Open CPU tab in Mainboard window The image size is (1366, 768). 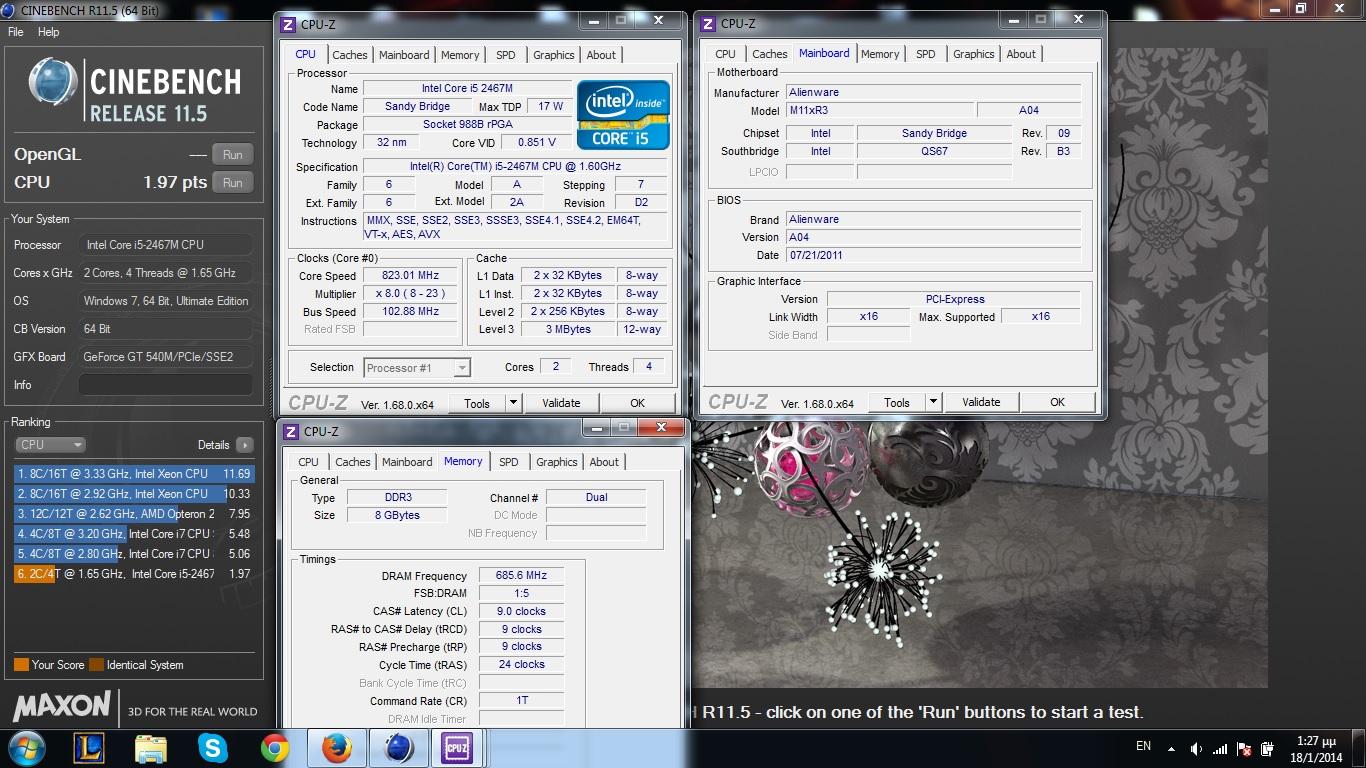pyautogui.click(x=725, y=54)
